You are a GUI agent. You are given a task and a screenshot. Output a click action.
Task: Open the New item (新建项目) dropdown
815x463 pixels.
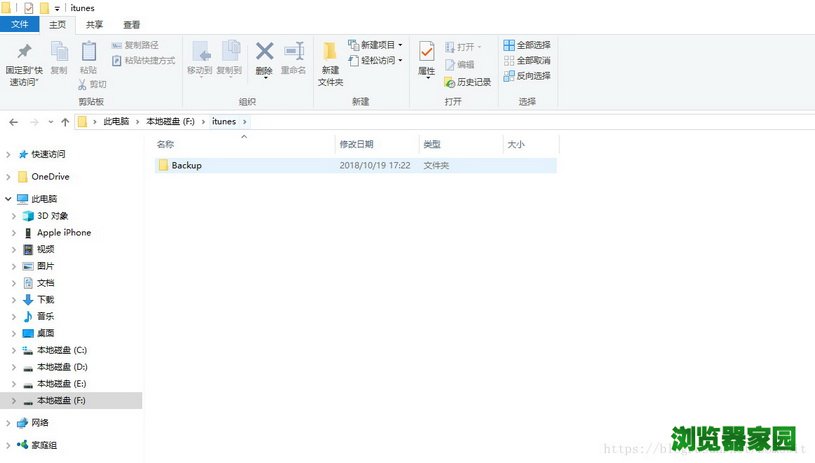376,45
